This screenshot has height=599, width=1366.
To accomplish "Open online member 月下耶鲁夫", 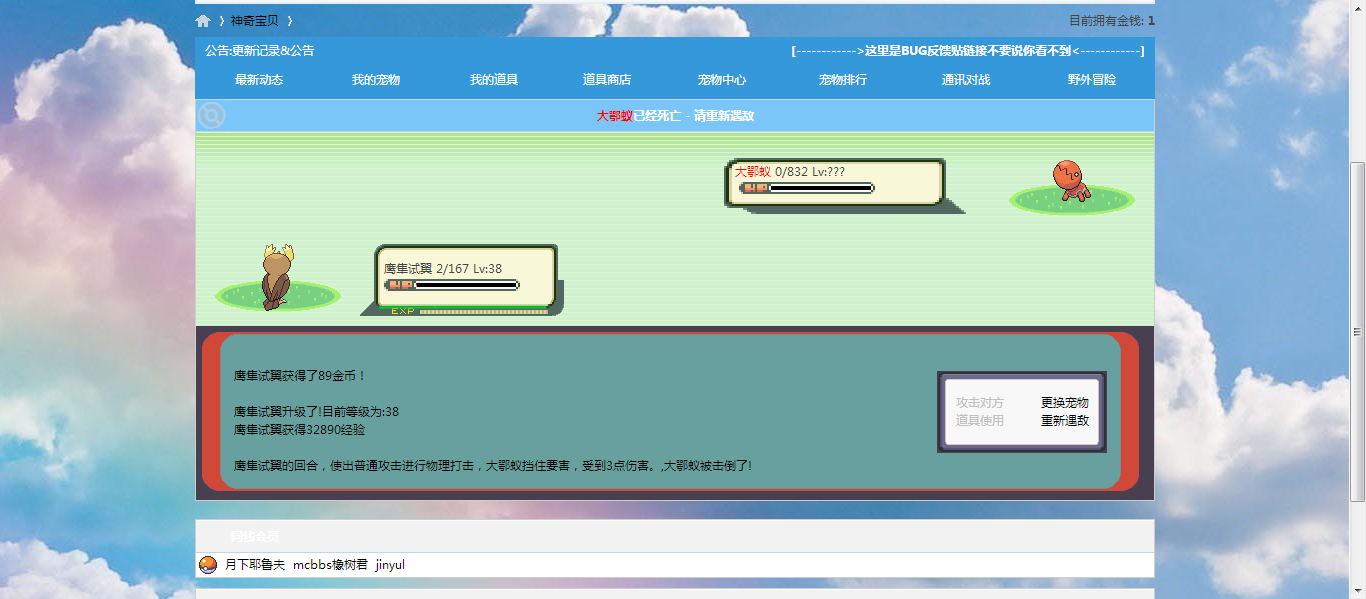I will pyautogui.click(x=255, y=565).
